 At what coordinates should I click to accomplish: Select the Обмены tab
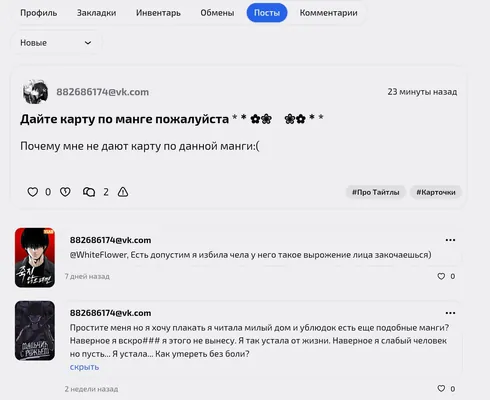pos(217,13)
